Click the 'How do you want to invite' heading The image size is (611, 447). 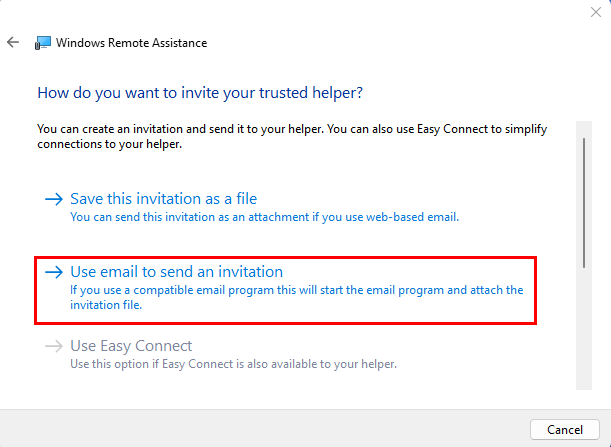(200, 92)
